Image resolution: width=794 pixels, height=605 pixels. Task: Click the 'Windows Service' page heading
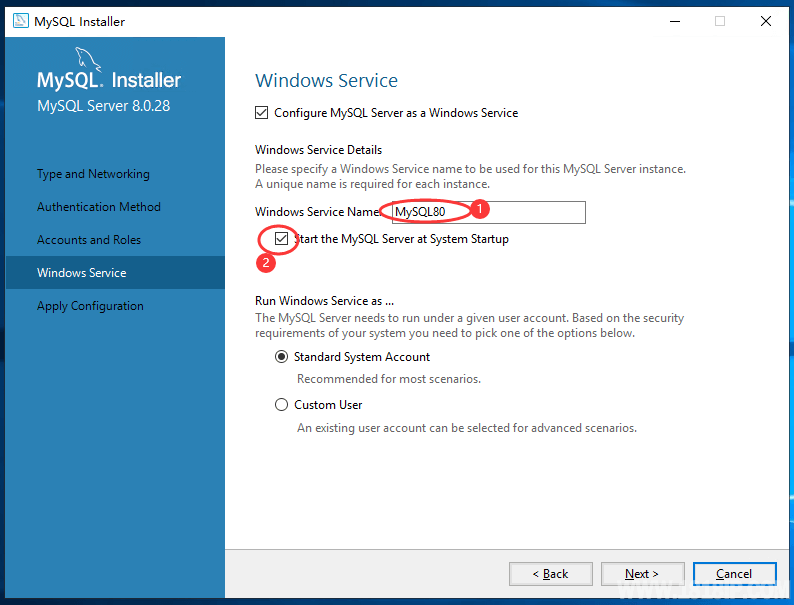[327, 80]
